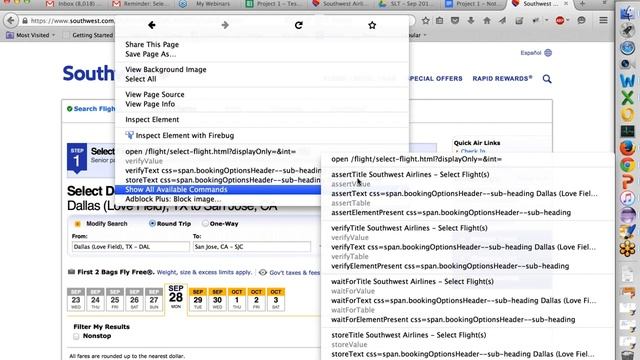The width and height of the screenshot is (640, 360).
Task: Select the Round Trip radio button
Action: pos(152,223)
